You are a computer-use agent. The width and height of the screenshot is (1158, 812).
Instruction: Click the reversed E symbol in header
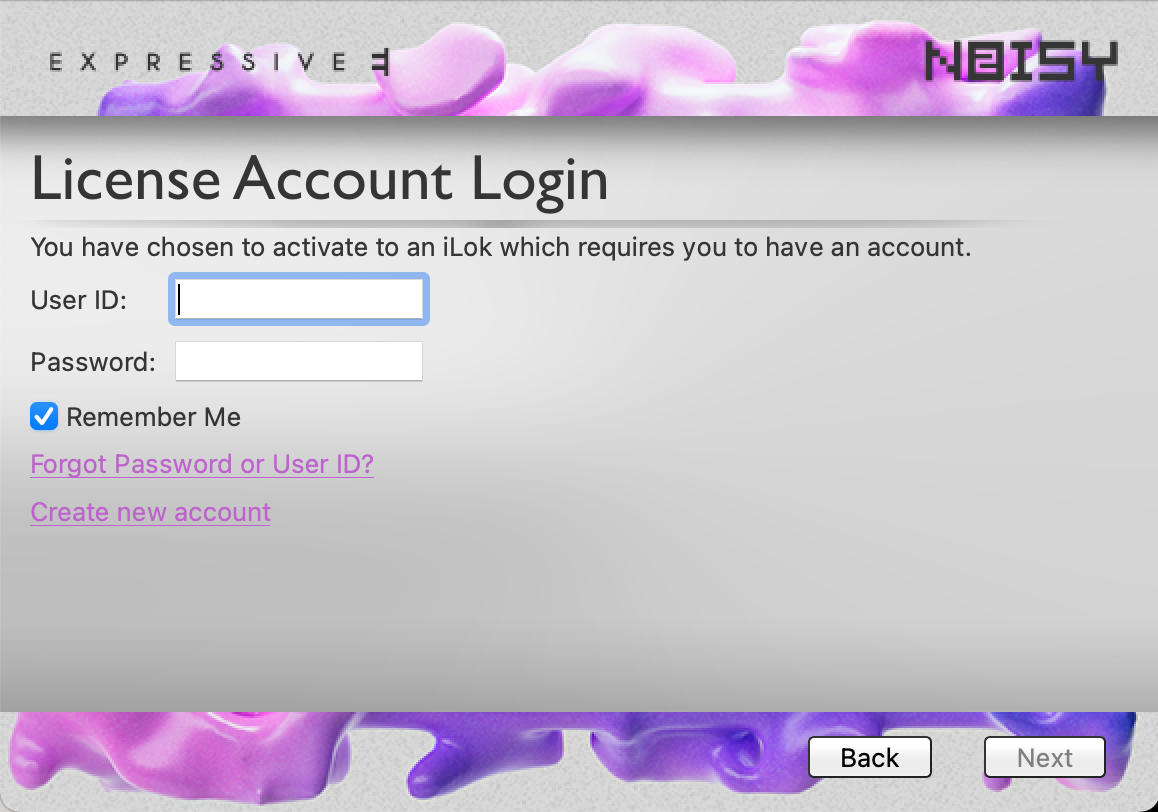380,62
